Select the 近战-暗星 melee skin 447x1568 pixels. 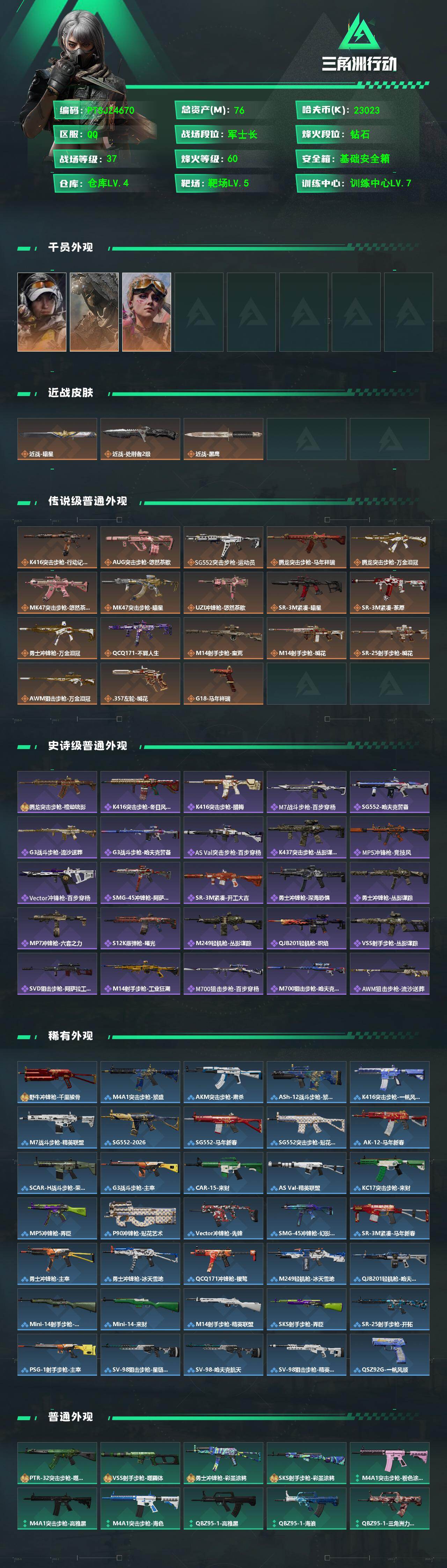click(57, 439)
